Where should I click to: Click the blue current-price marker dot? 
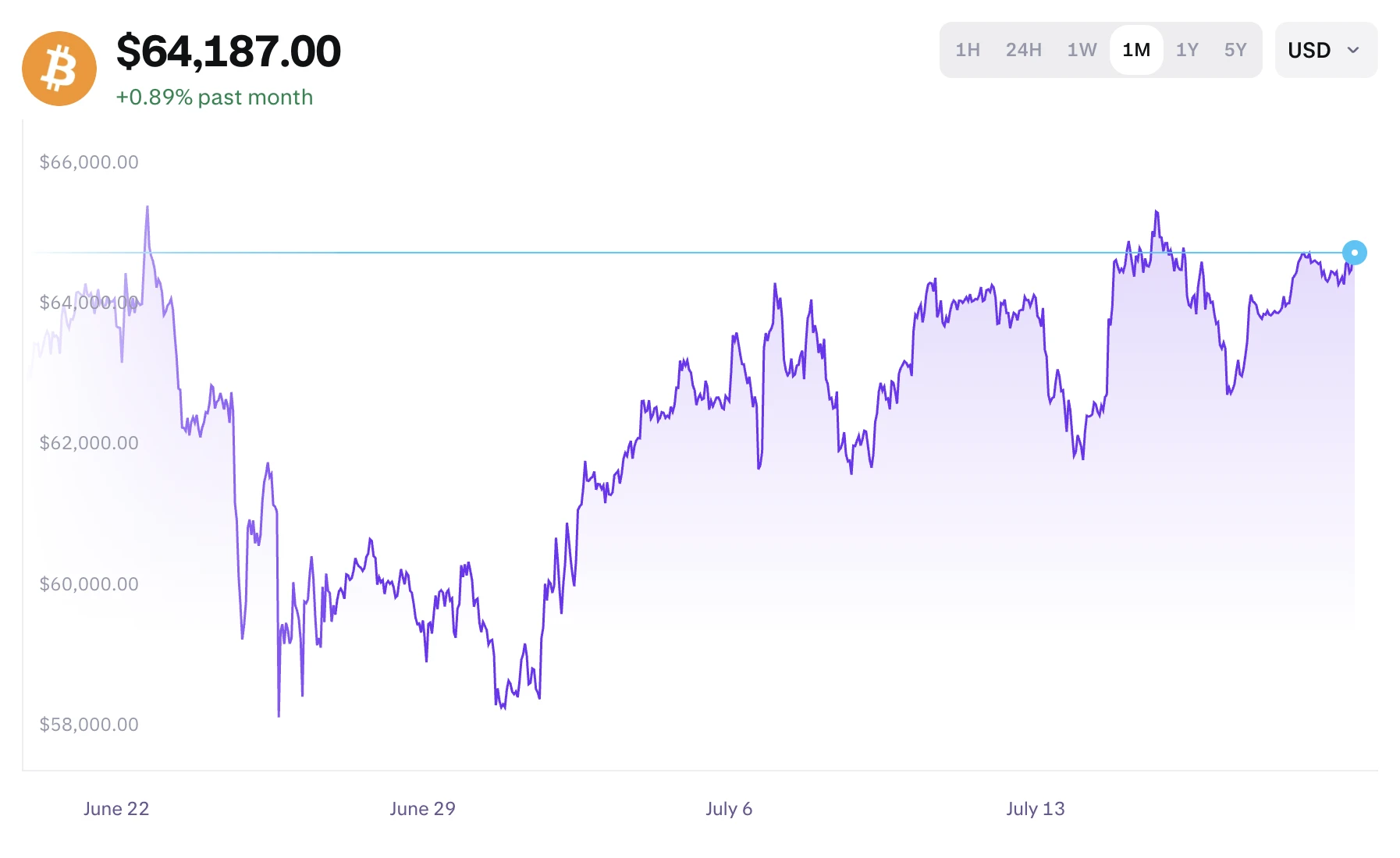1354,253
